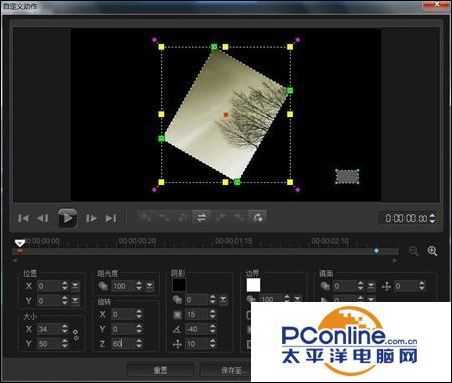Click the 重置 reset button
Screen dimensions: 452x383
pyautogui.click(x=160, y=370)
